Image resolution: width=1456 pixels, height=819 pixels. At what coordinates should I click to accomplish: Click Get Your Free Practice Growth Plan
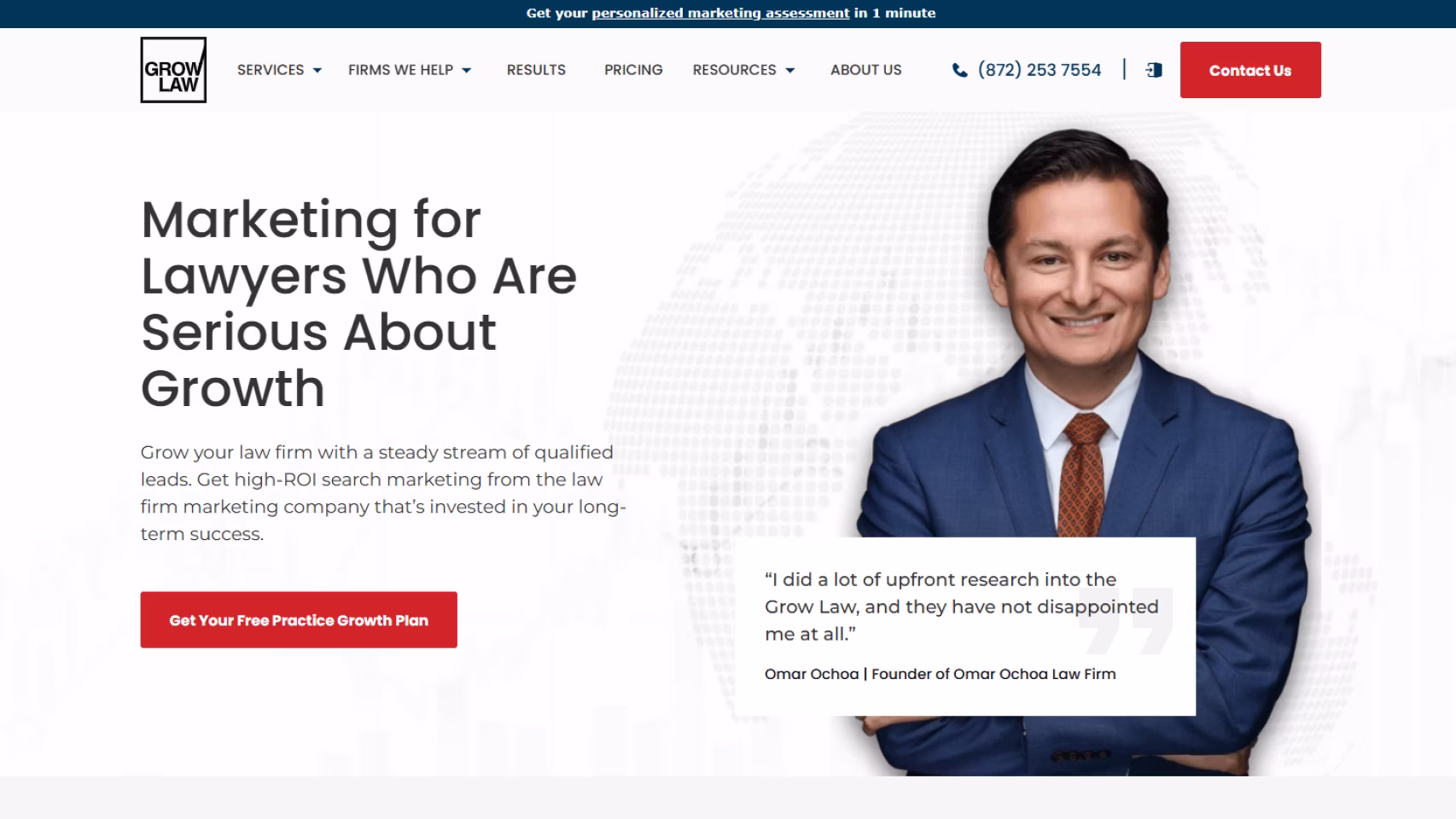[299, 620]
